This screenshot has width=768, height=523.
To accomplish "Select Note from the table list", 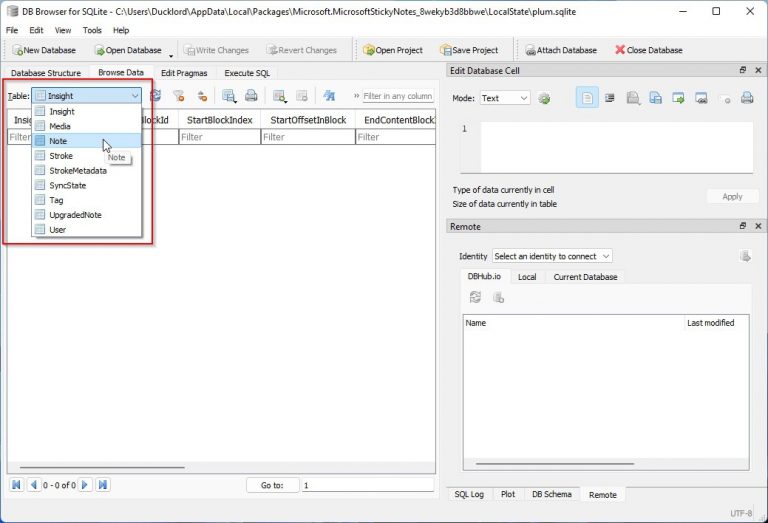I will 87,141.
